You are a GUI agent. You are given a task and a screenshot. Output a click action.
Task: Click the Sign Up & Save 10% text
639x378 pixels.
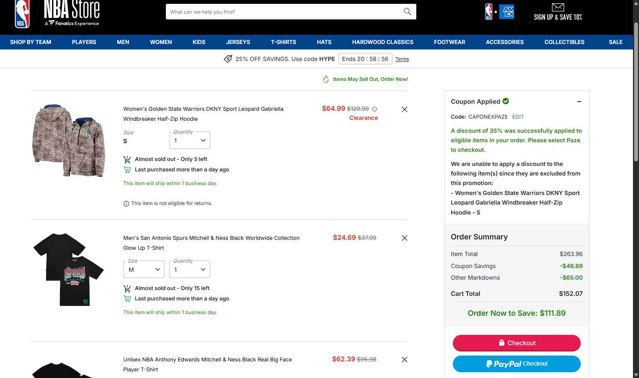[x=558, y=17]
